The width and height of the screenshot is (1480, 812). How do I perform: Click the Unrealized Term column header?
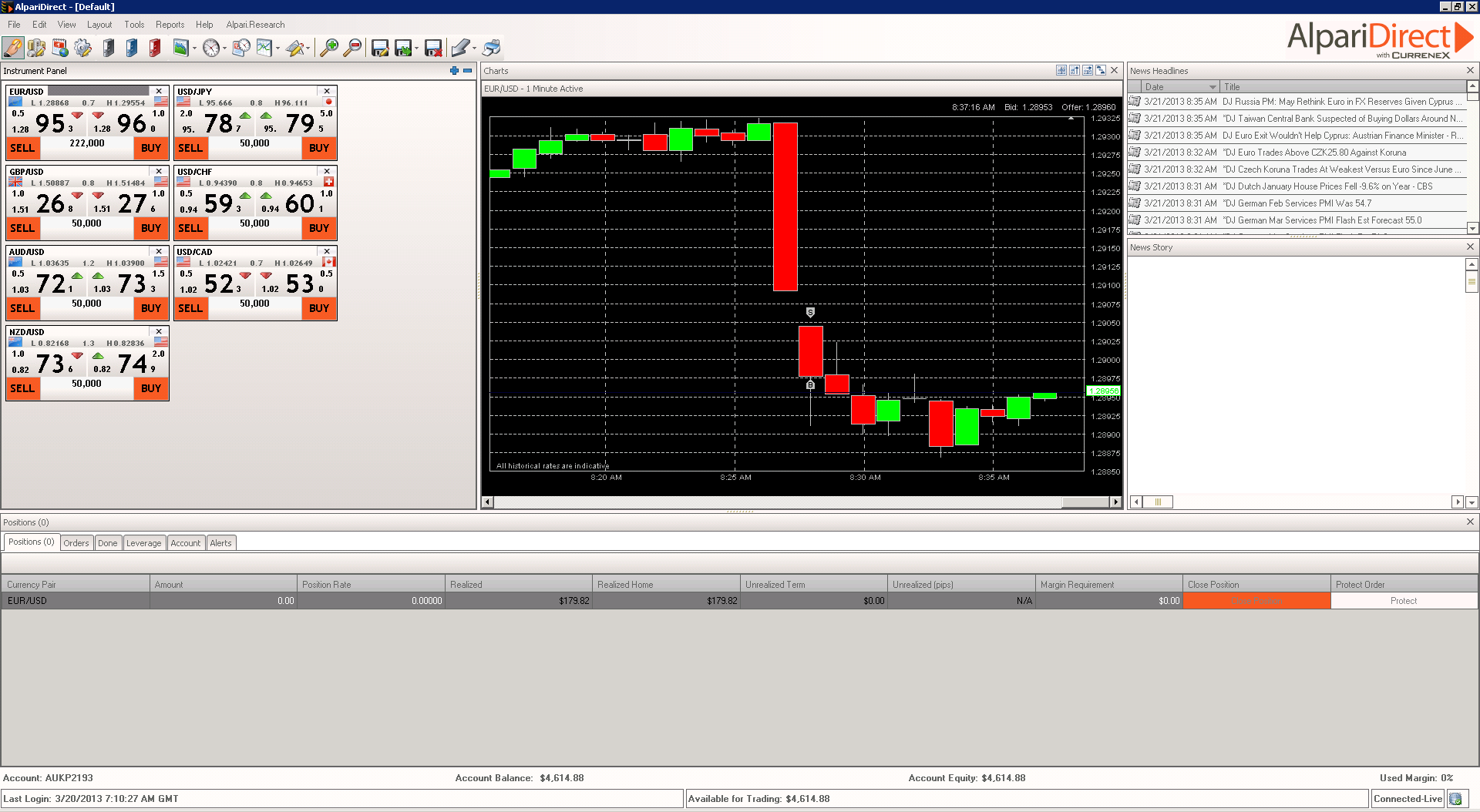click(813, 585)
